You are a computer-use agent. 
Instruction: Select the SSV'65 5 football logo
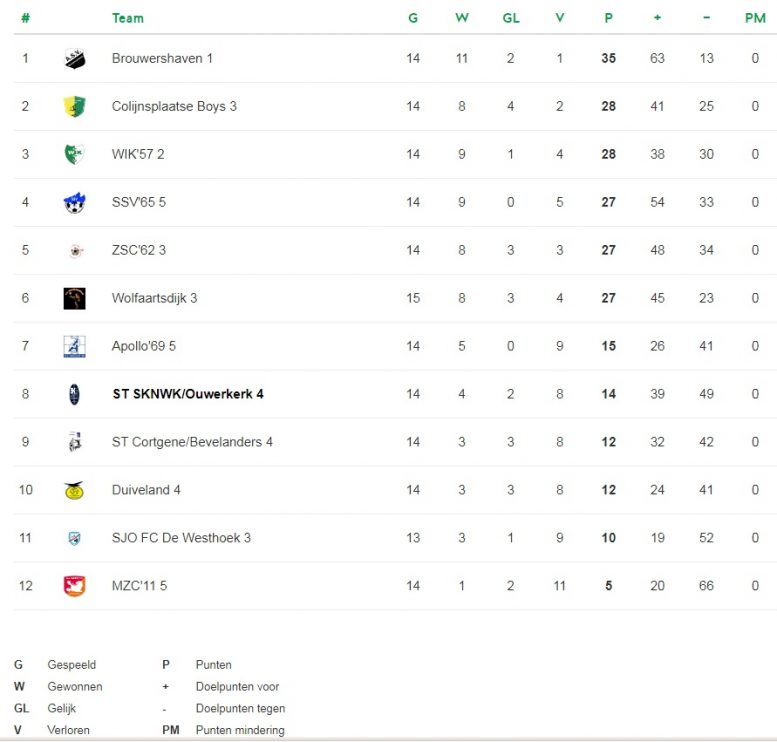(x=75, y=202)
